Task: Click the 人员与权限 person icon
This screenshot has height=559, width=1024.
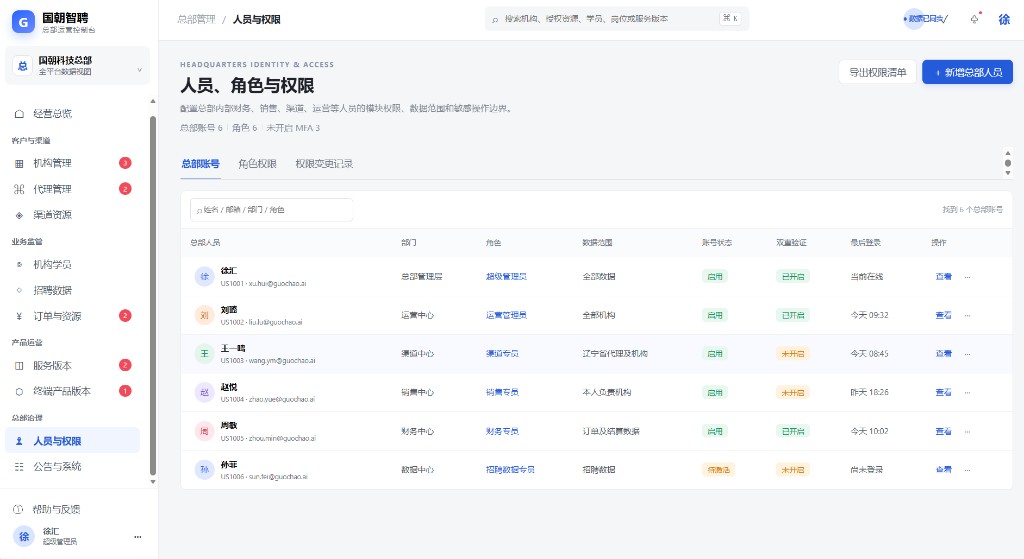Action: coord(20,441)
